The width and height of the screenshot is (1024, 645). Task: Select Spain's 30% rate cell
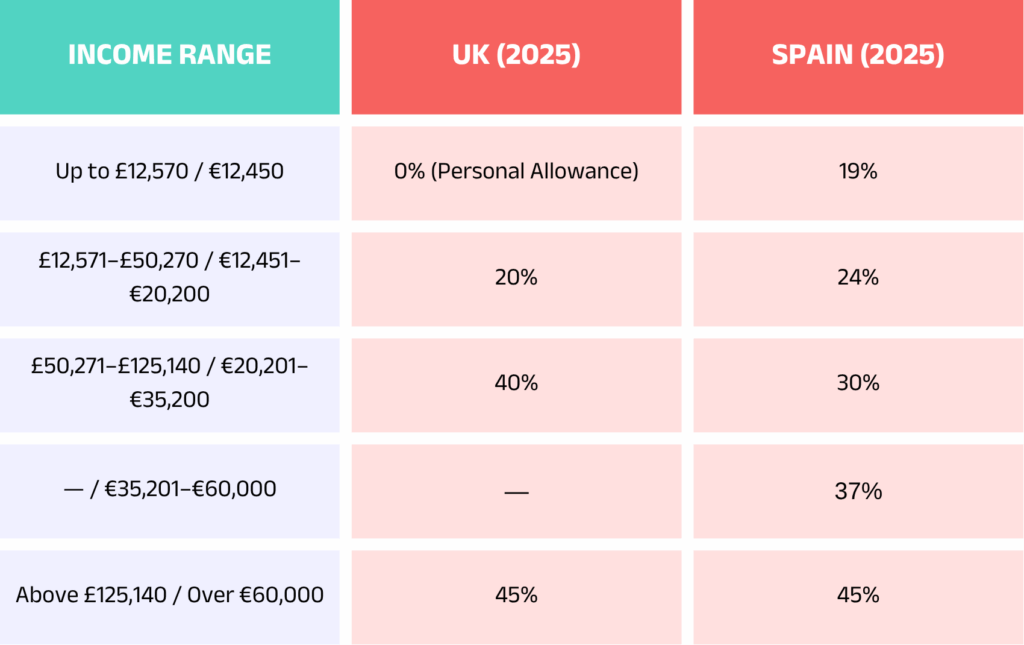point(858,384)
